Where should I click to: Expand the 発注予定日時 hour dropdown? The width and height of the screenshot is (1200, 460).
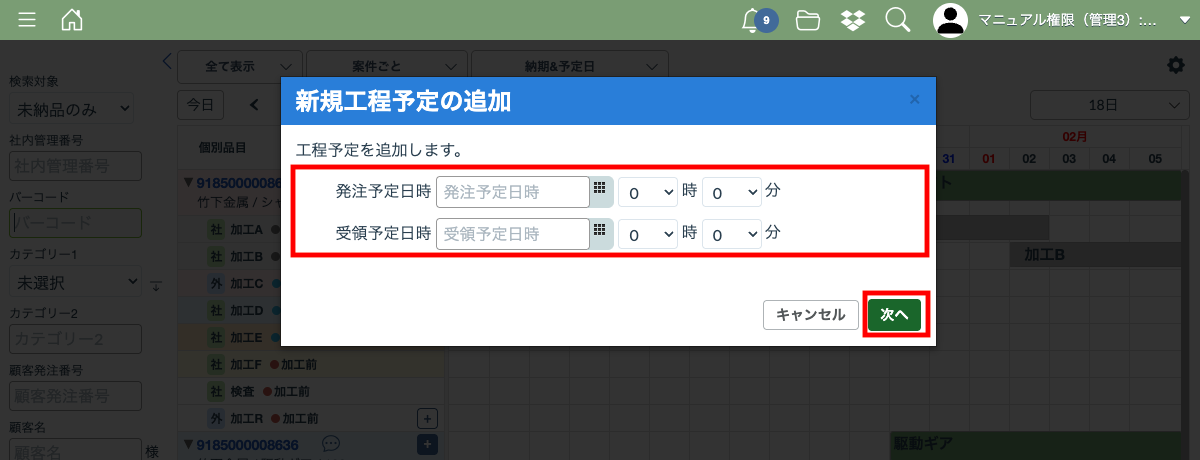coord(647,191)
